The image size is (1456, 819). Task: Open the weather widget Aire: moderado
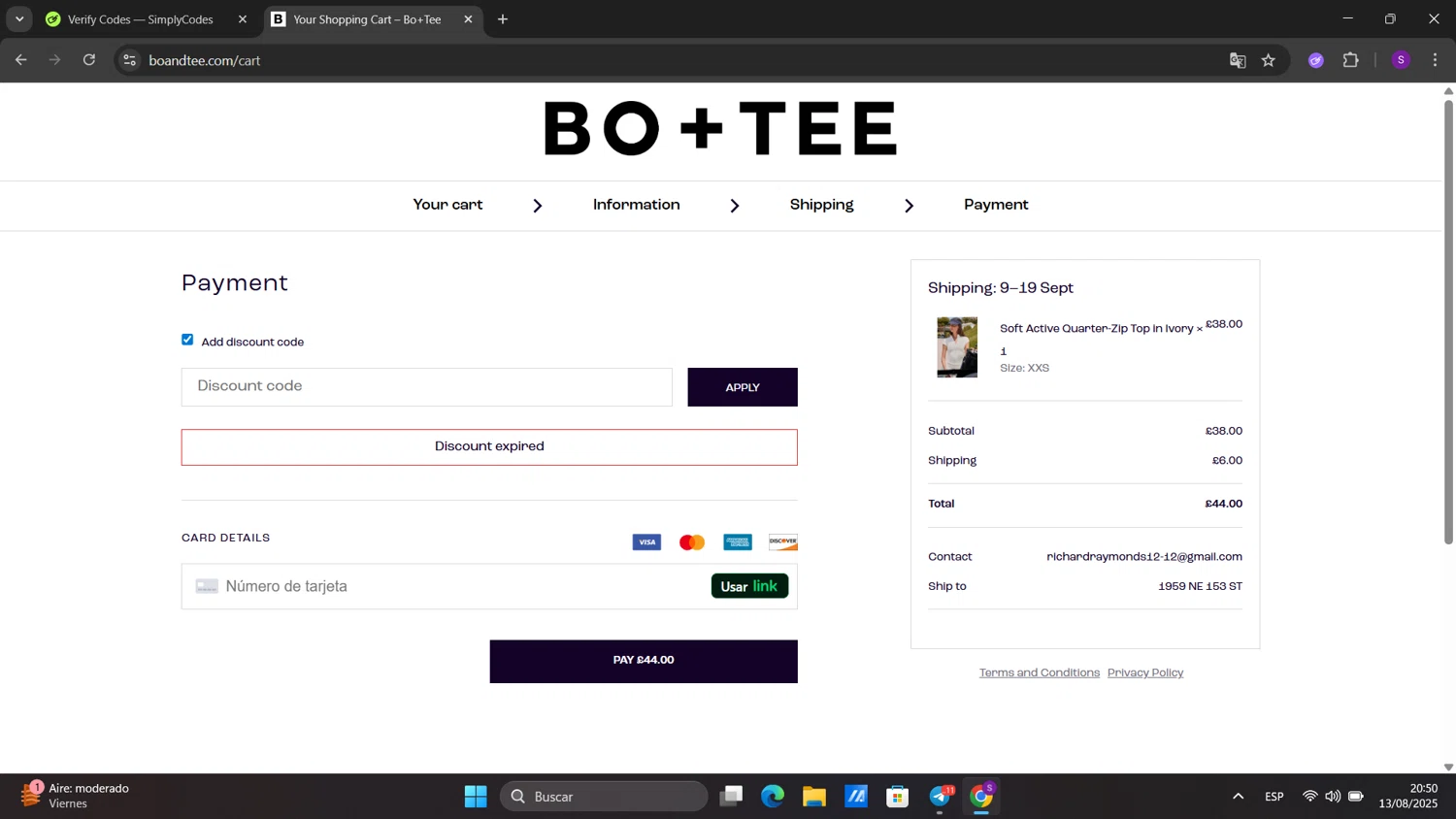tap(76, 796)
